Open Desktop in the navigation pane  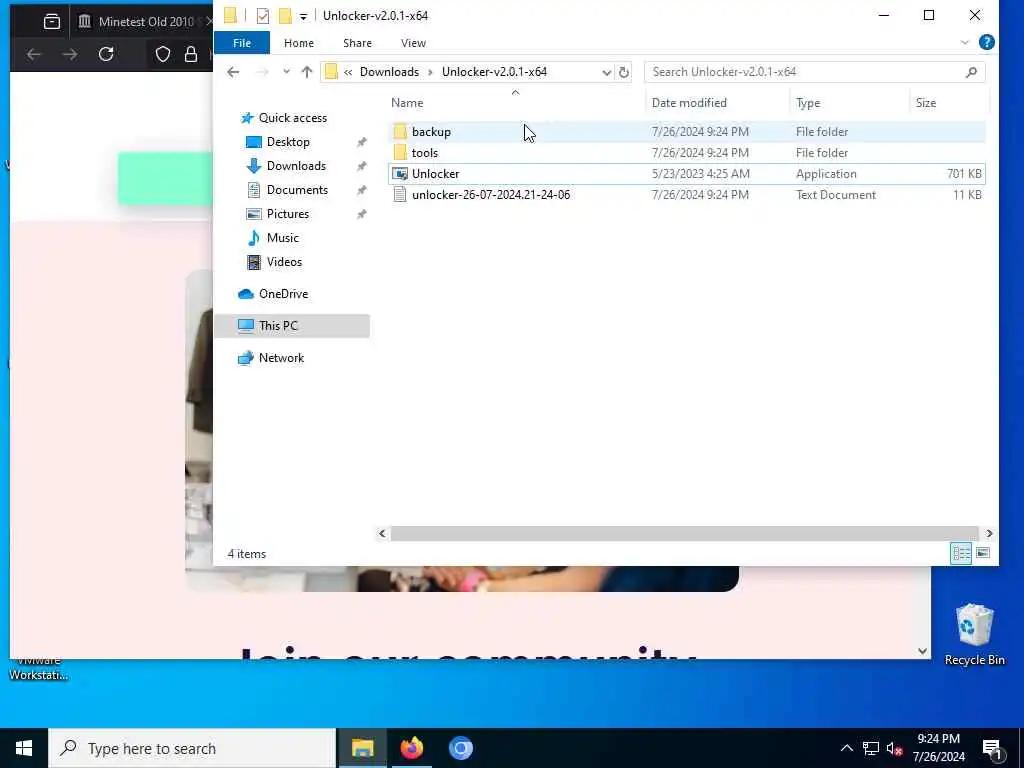288,142
